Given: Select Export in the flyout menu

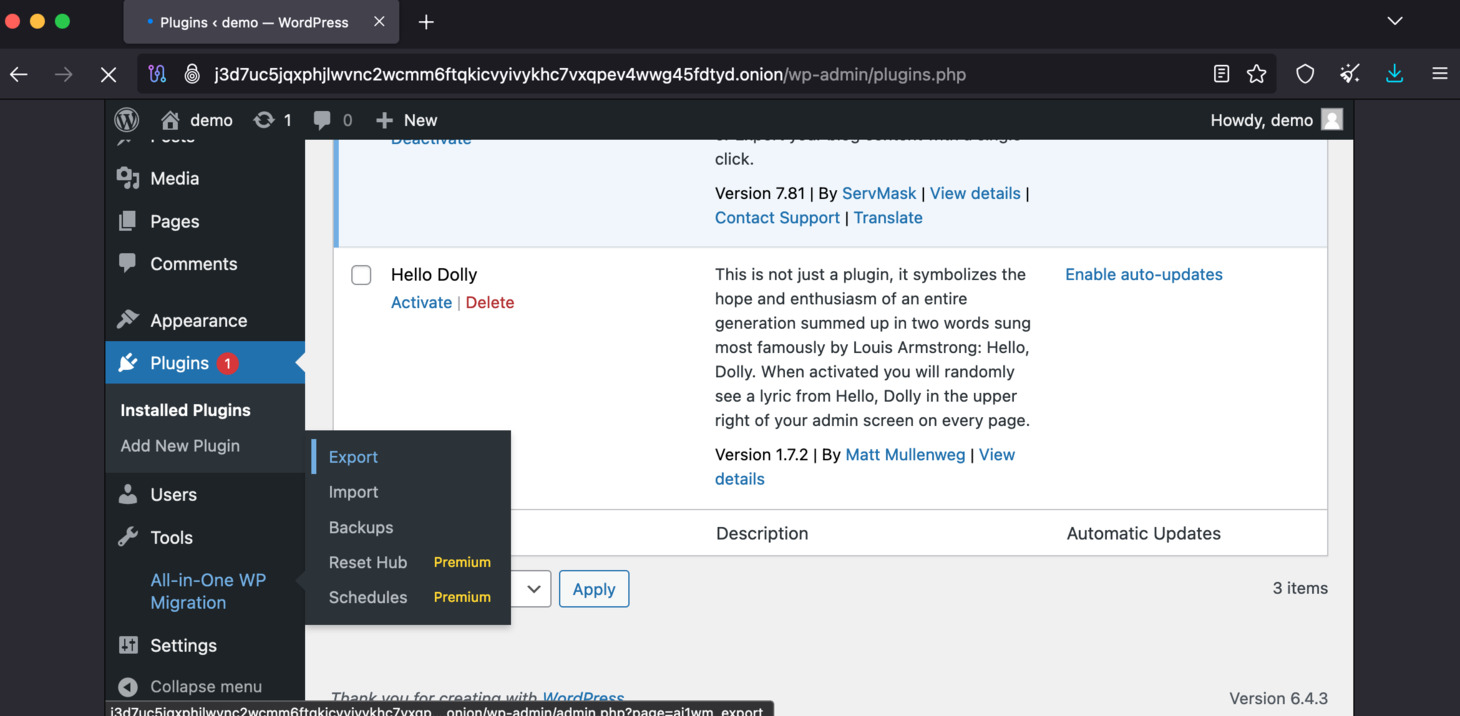Looking at the screenshot, I should [x=353, y=457].
